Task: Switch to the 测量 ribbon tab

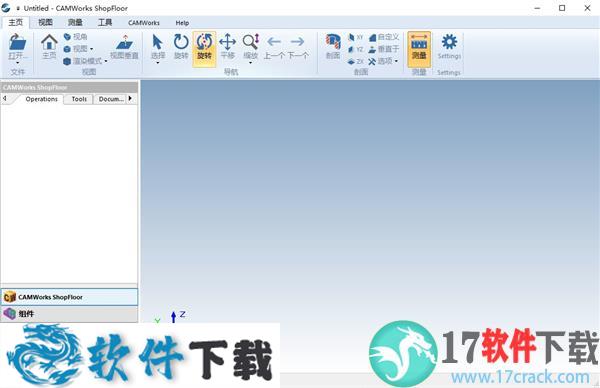Action: [75, 23]
